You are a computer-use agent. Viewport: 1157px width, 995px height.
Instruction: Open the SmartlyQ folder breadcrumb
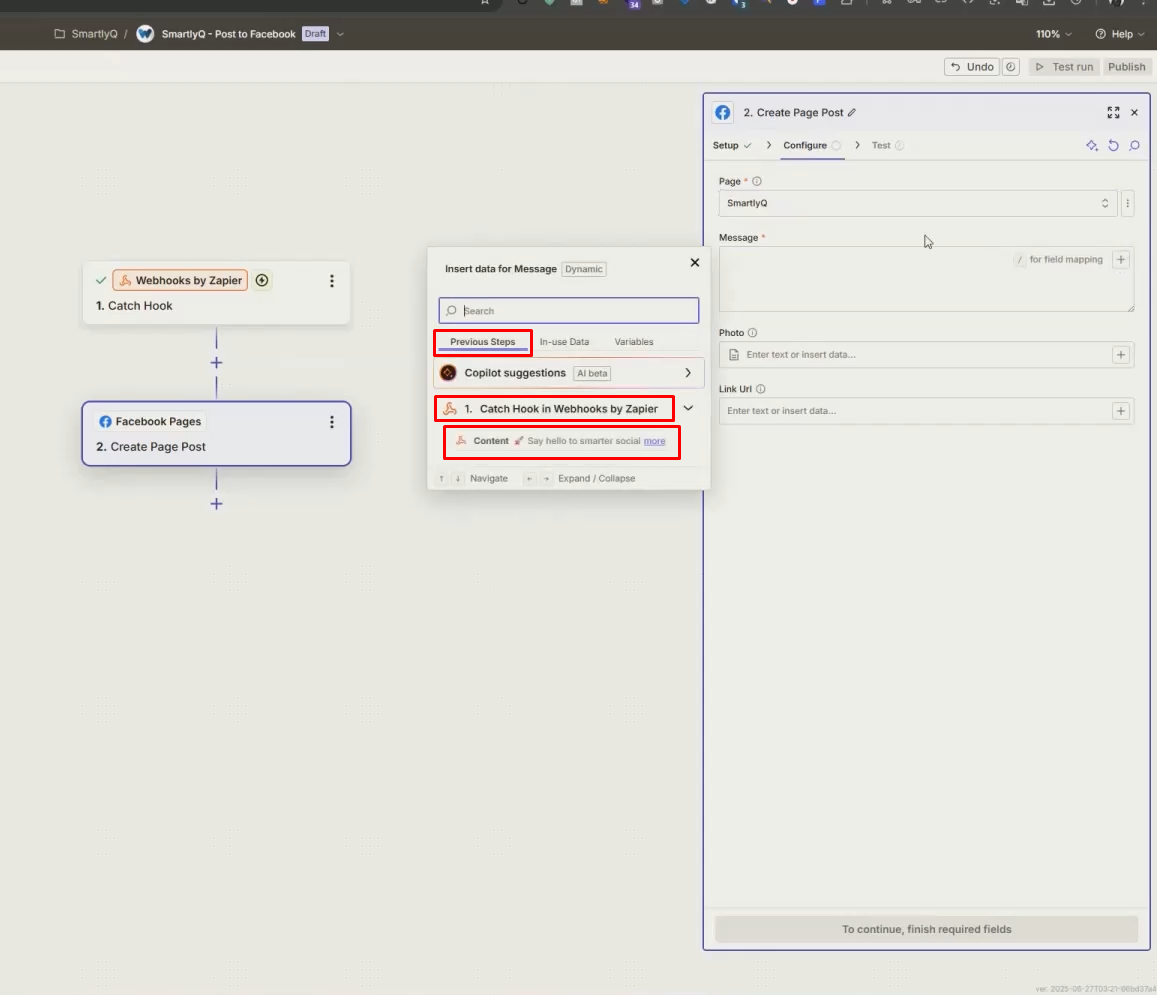click(x=86, y=34)
